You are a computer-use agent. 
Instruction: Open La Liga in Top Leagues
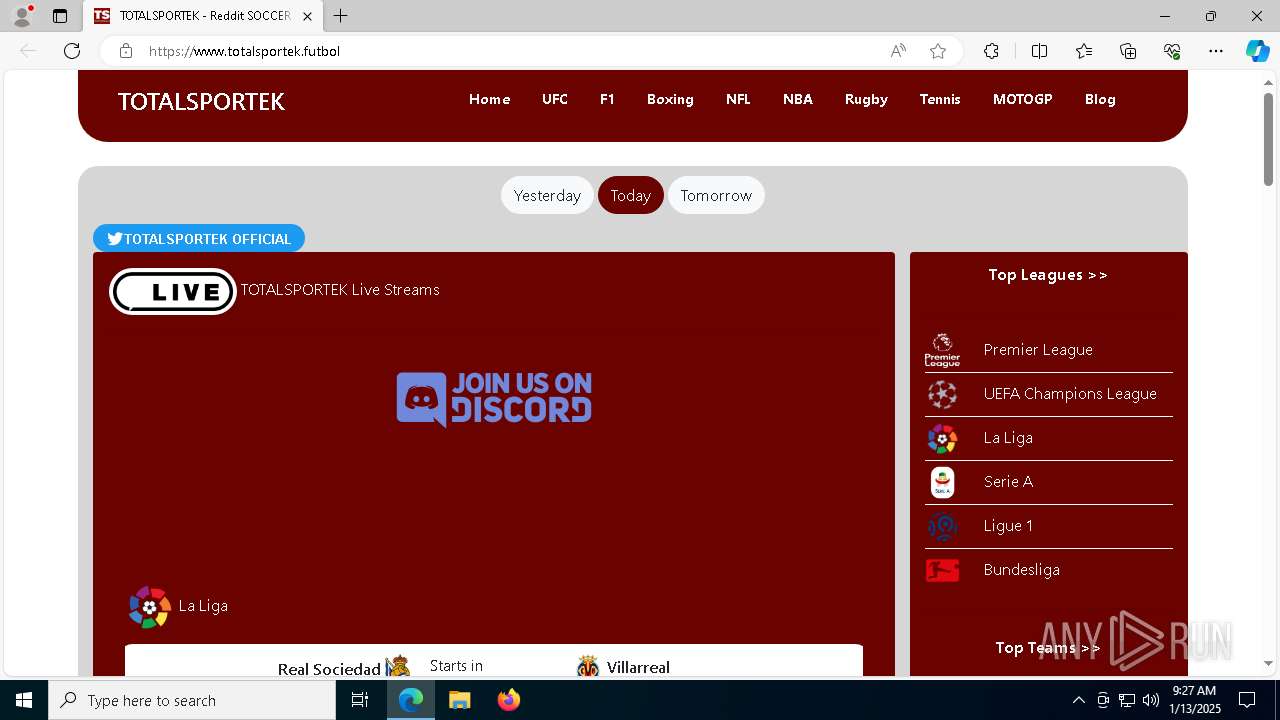[1008, 438]
